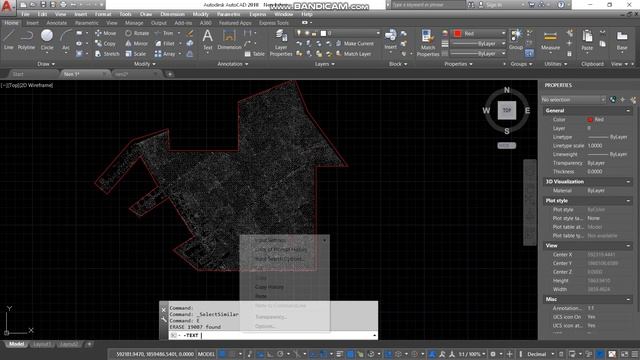Toggle Clean Screen in status bar

pos(624,354)
